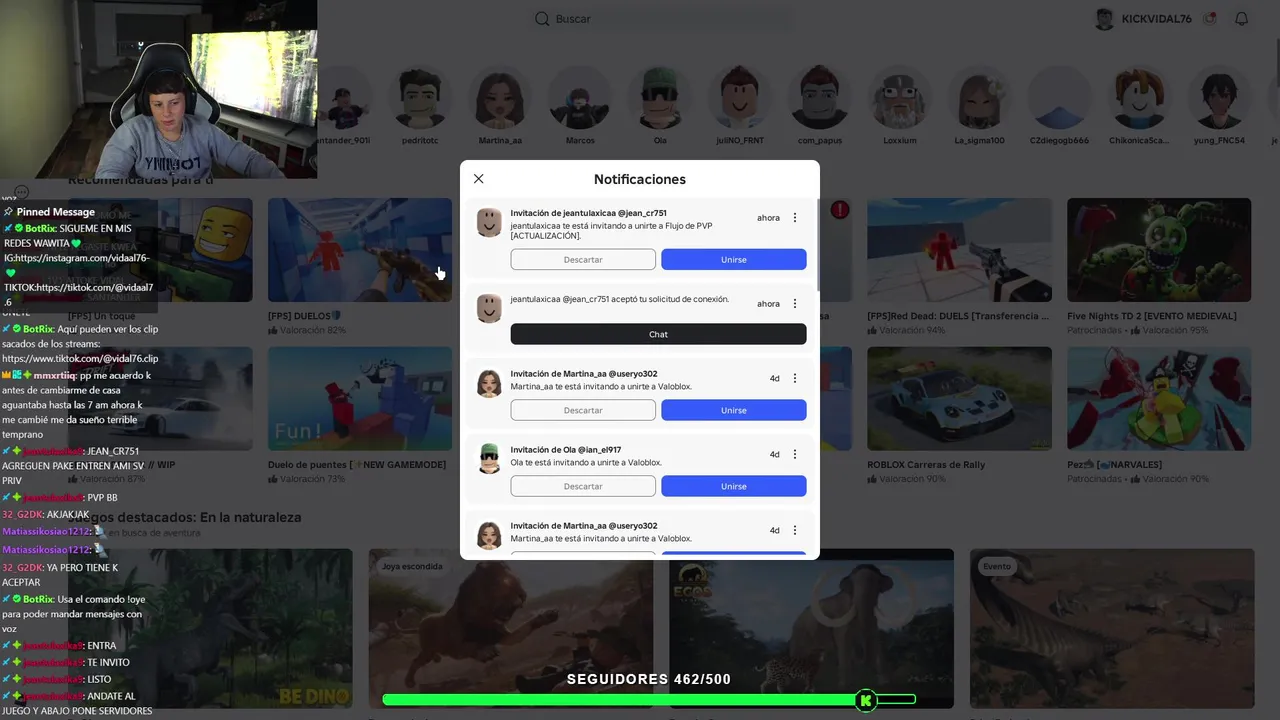This screenshot has width=1280, height=720.
Task: Open Evento featured game card
Action: click(1112, 628)
